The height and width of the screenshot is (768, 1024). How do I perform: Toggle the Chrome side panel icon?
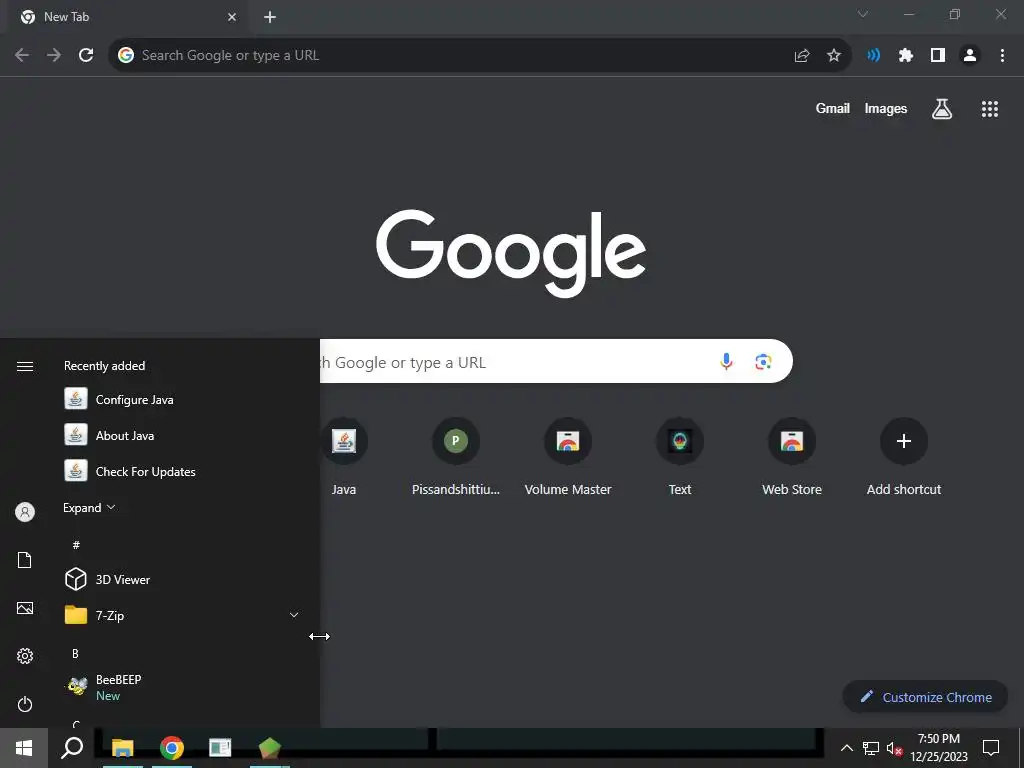point(938,55)
